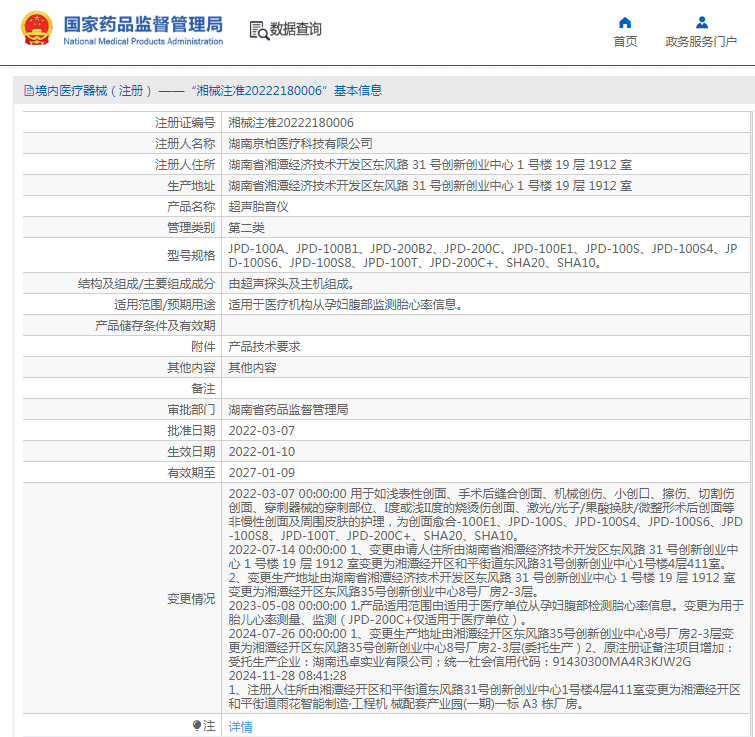The width and height of the screenshot is (755, 737).
Task: Click the document icon before 境内医疗器械
Action: point(28,91)
